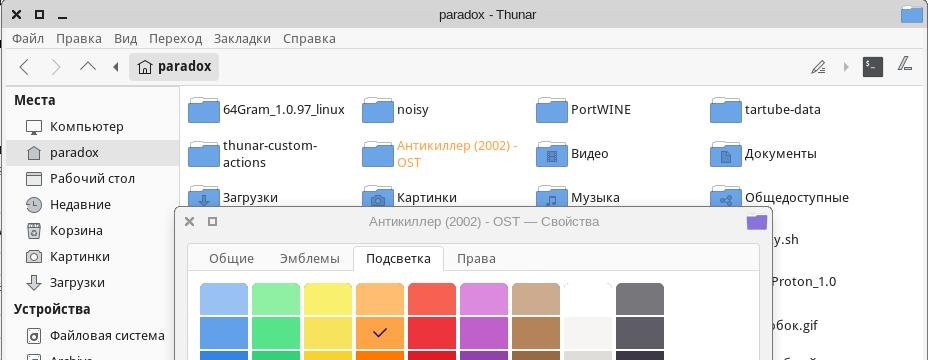928x360 pixels.
Task: Select the Видео folder icon
Action: point(552,154)
